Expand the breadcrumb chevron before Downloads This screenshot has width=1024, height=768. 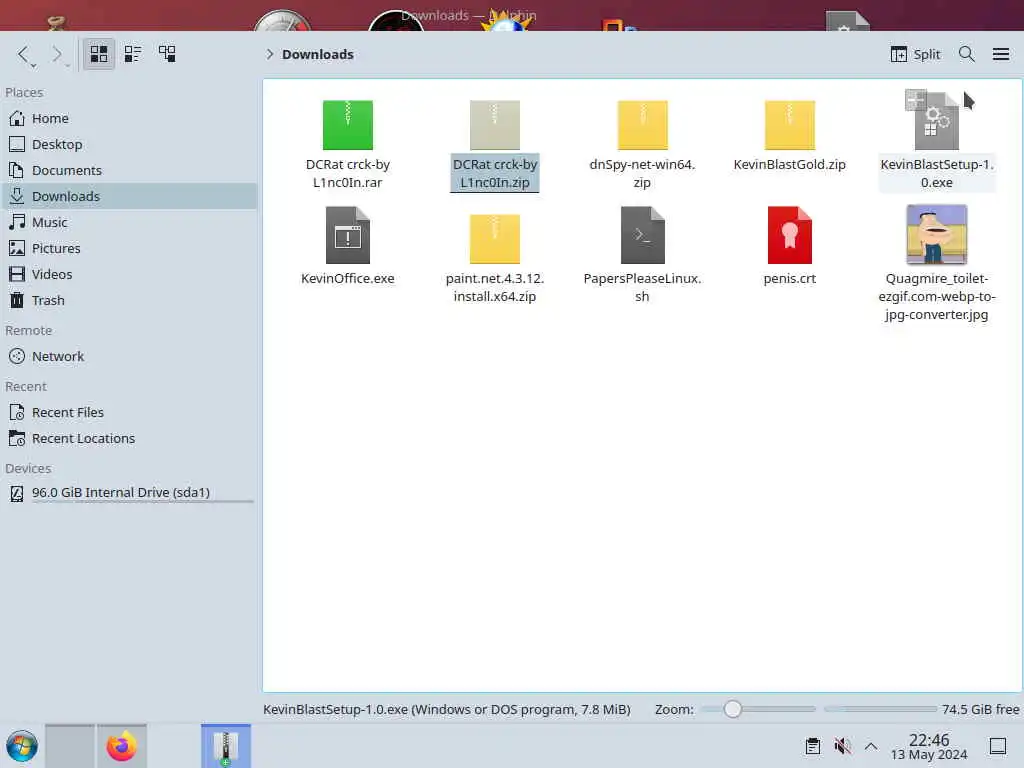[x=270, y=54]
